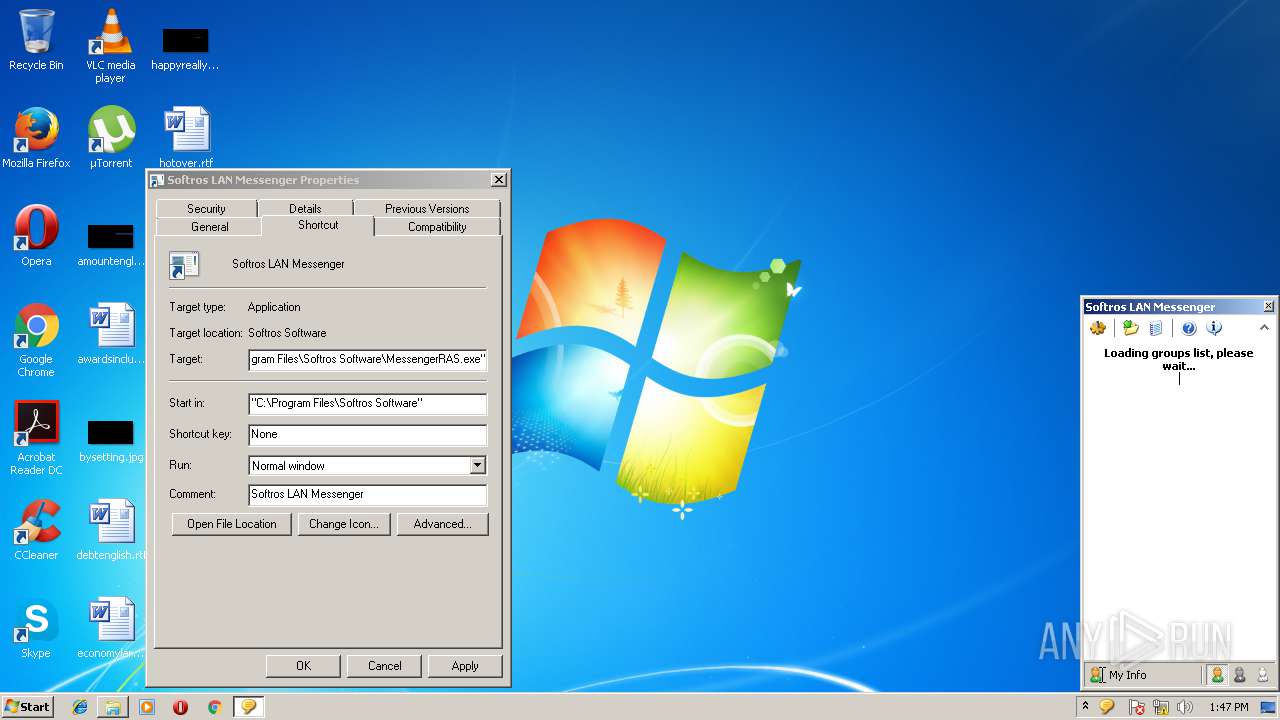
Task: Switch to Softros Messenger taskbar button
Action: click(x=248, y=707)
